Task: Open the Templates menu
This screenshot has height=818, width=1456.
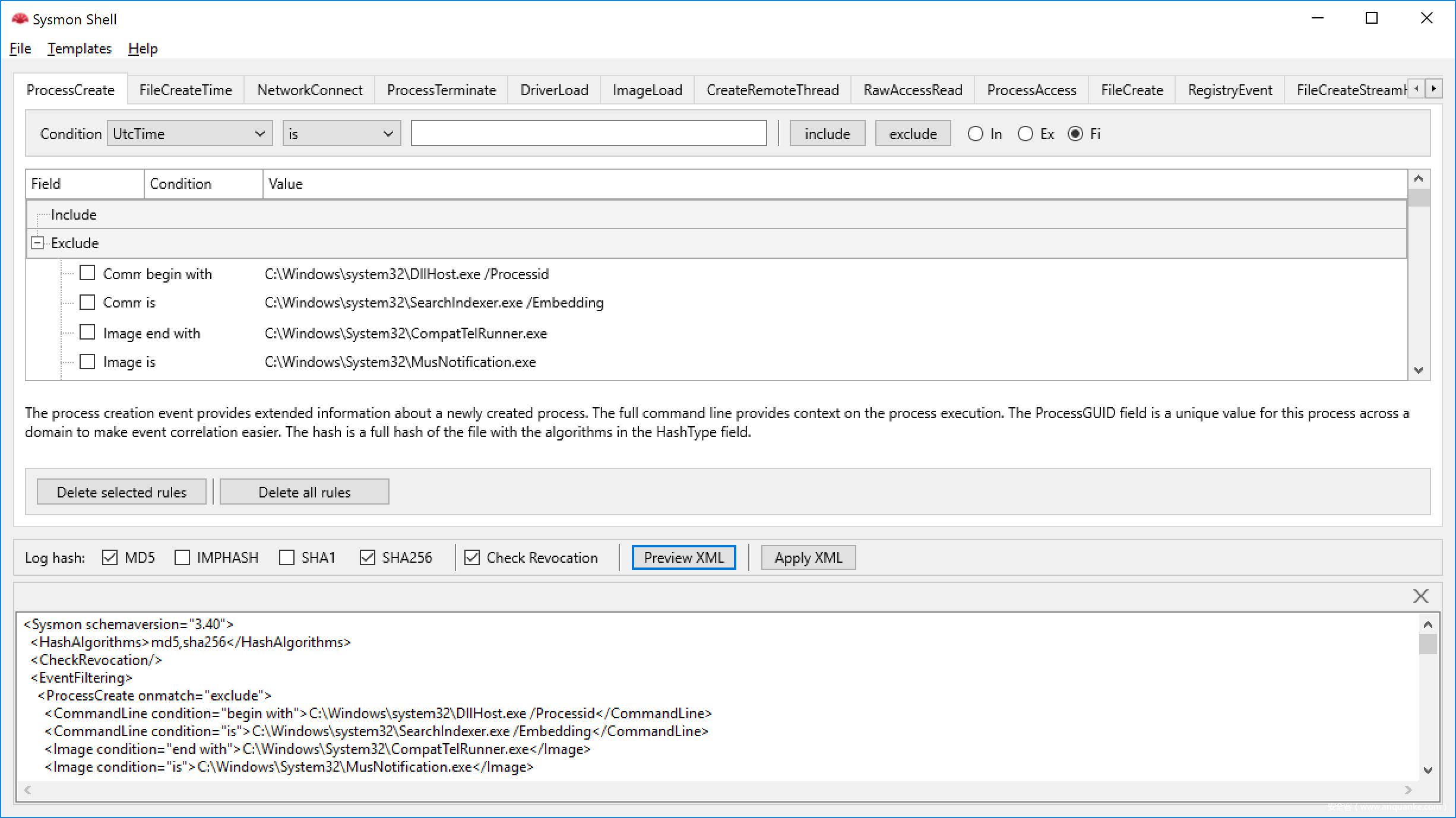Action: pos(80,49)
